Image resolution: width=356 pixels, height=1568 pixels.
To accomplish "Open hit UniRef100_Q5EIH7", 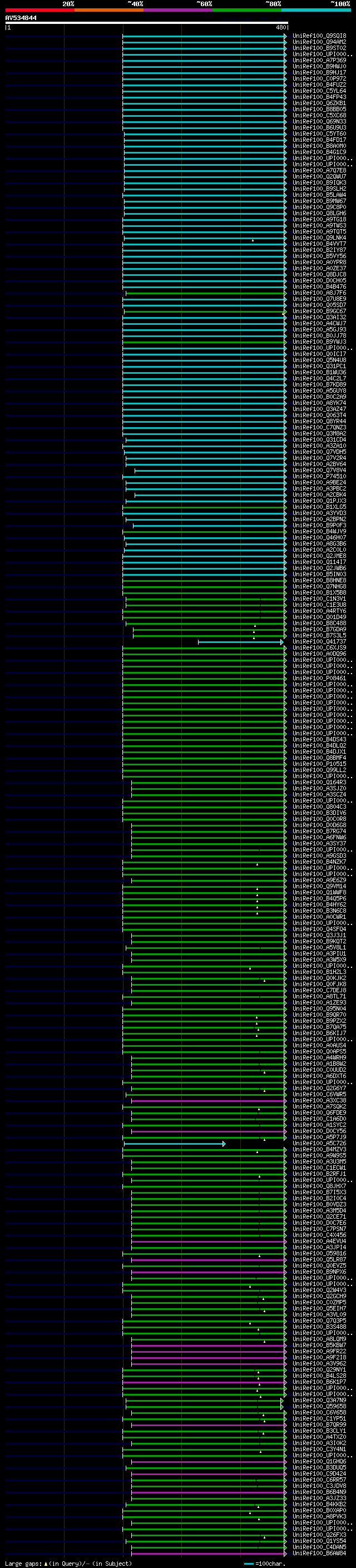I will pyautogui.click(x=319, y=1309).
